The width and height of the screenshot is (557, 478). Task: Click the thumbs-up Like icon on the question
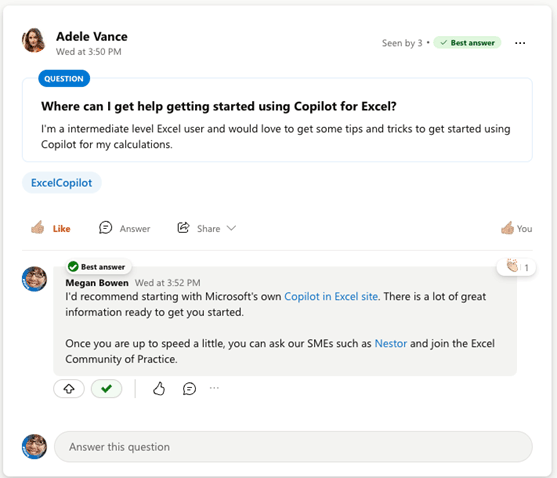pos(38,228)
